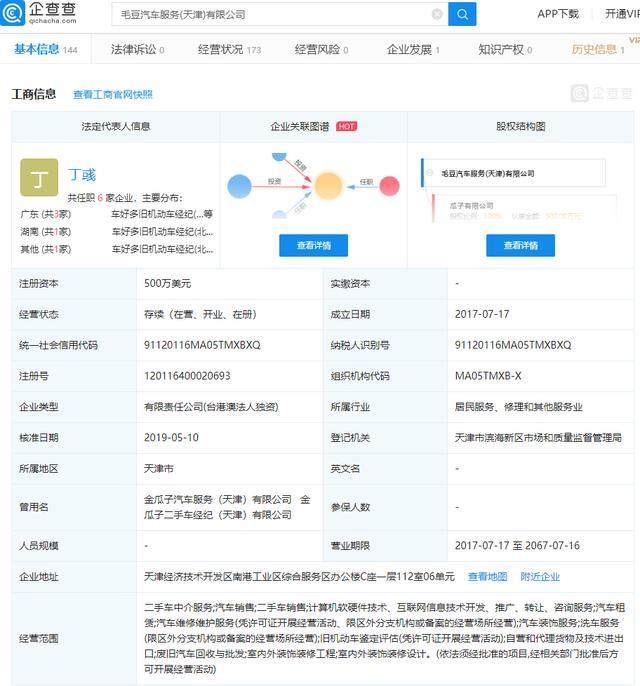Clear the search box with the X icon
This screenshot has width=640, height=686.
[437, 15]
